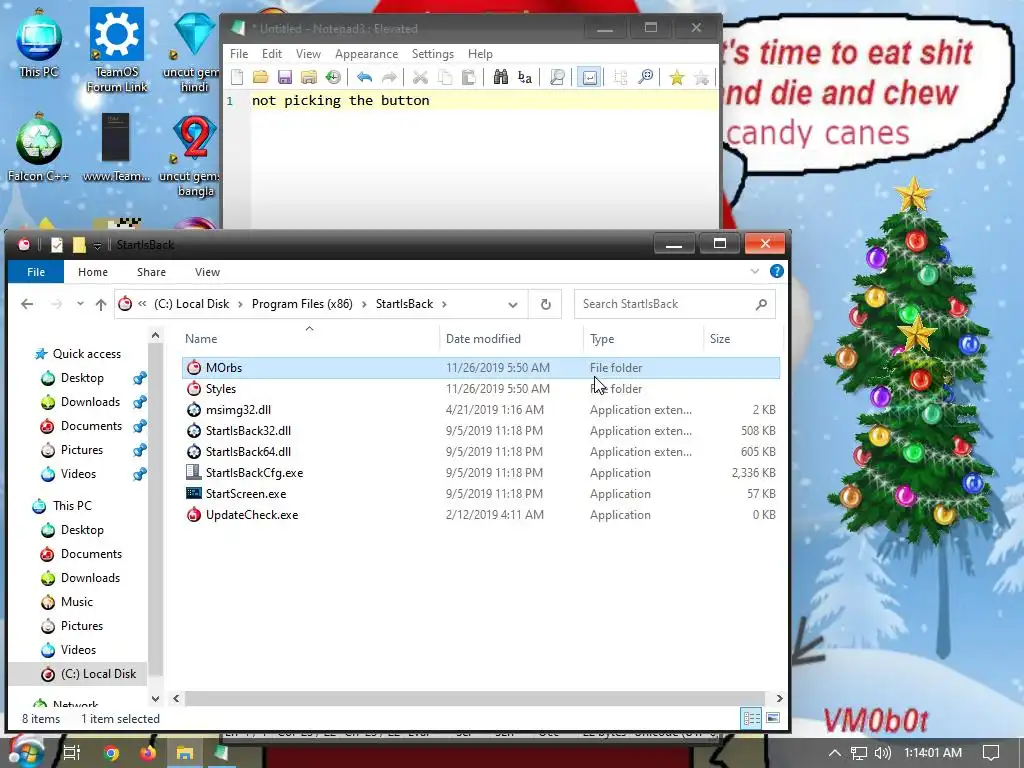
Task: Click the Cut scissors icon in Notepad3
Action: 420,77
